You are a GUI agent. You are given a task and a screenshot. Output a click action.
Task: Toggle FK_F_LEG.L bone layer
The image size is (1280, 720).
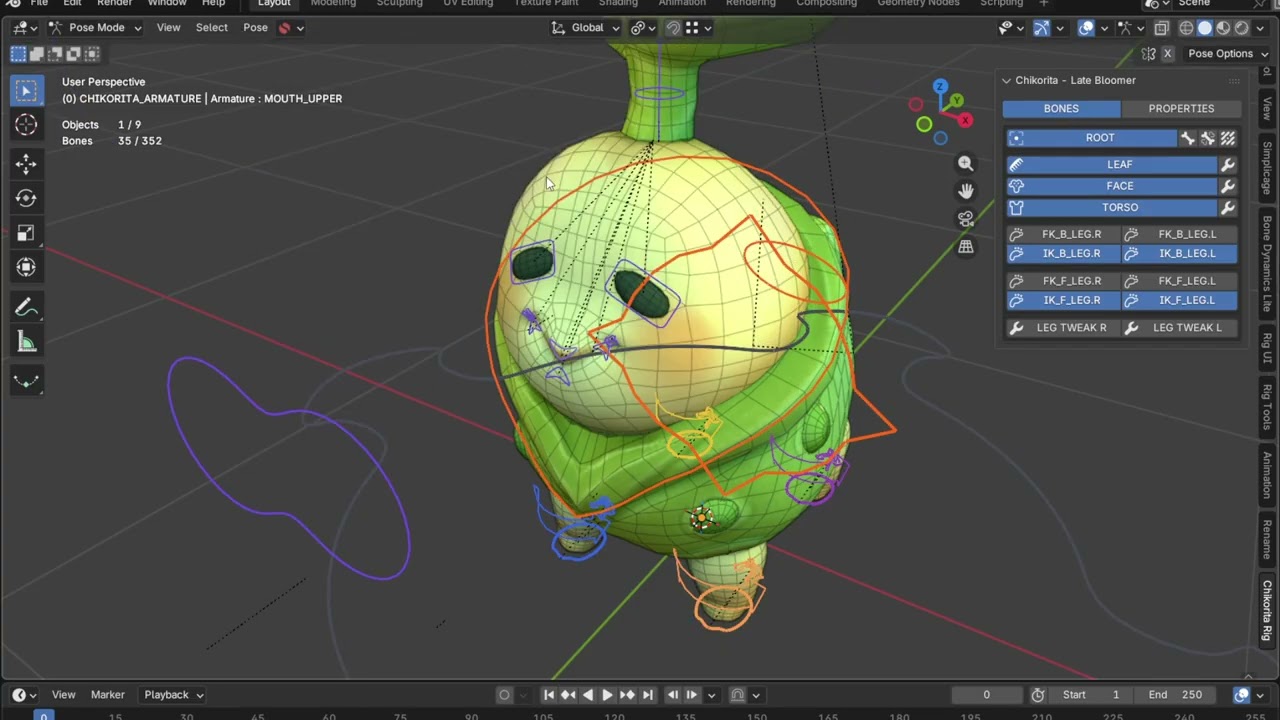[1180, 281]
